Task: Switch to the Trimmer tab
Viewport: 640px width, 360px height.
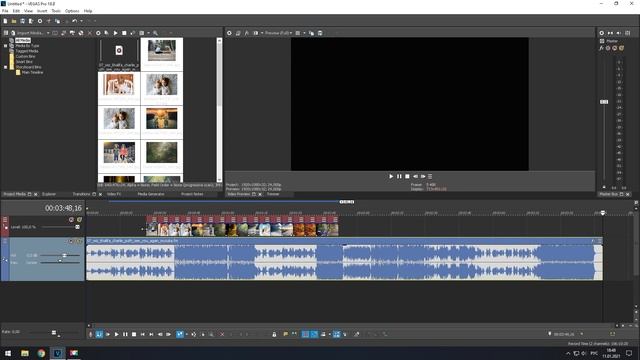Action: coord(273,194)
